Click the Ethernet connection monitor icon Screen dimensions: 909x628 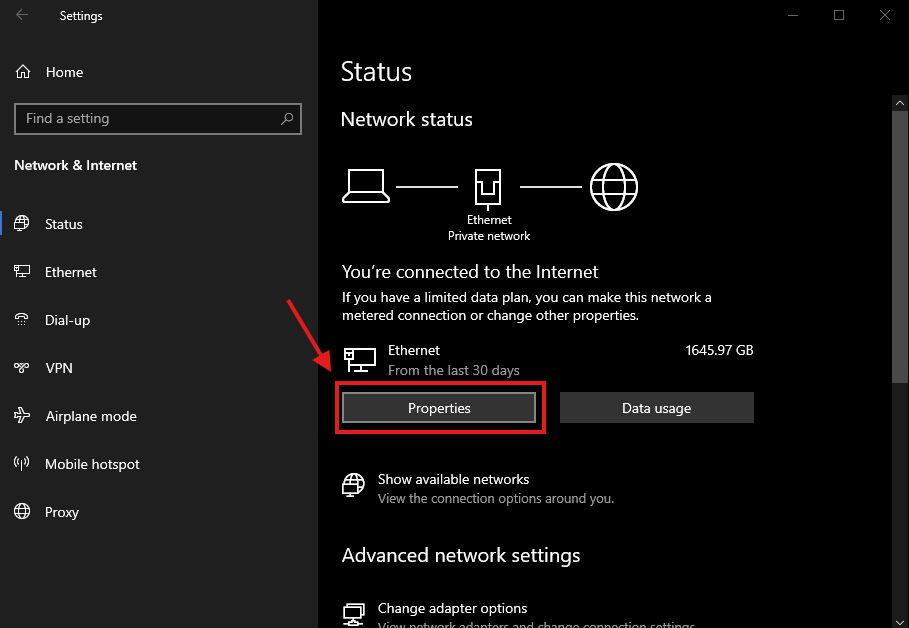tap(360, 360)
